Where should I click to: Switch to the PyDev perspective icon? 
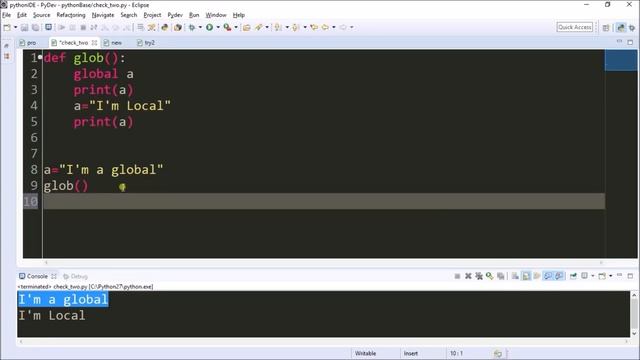pyautogui.click(x=621, y=27)
